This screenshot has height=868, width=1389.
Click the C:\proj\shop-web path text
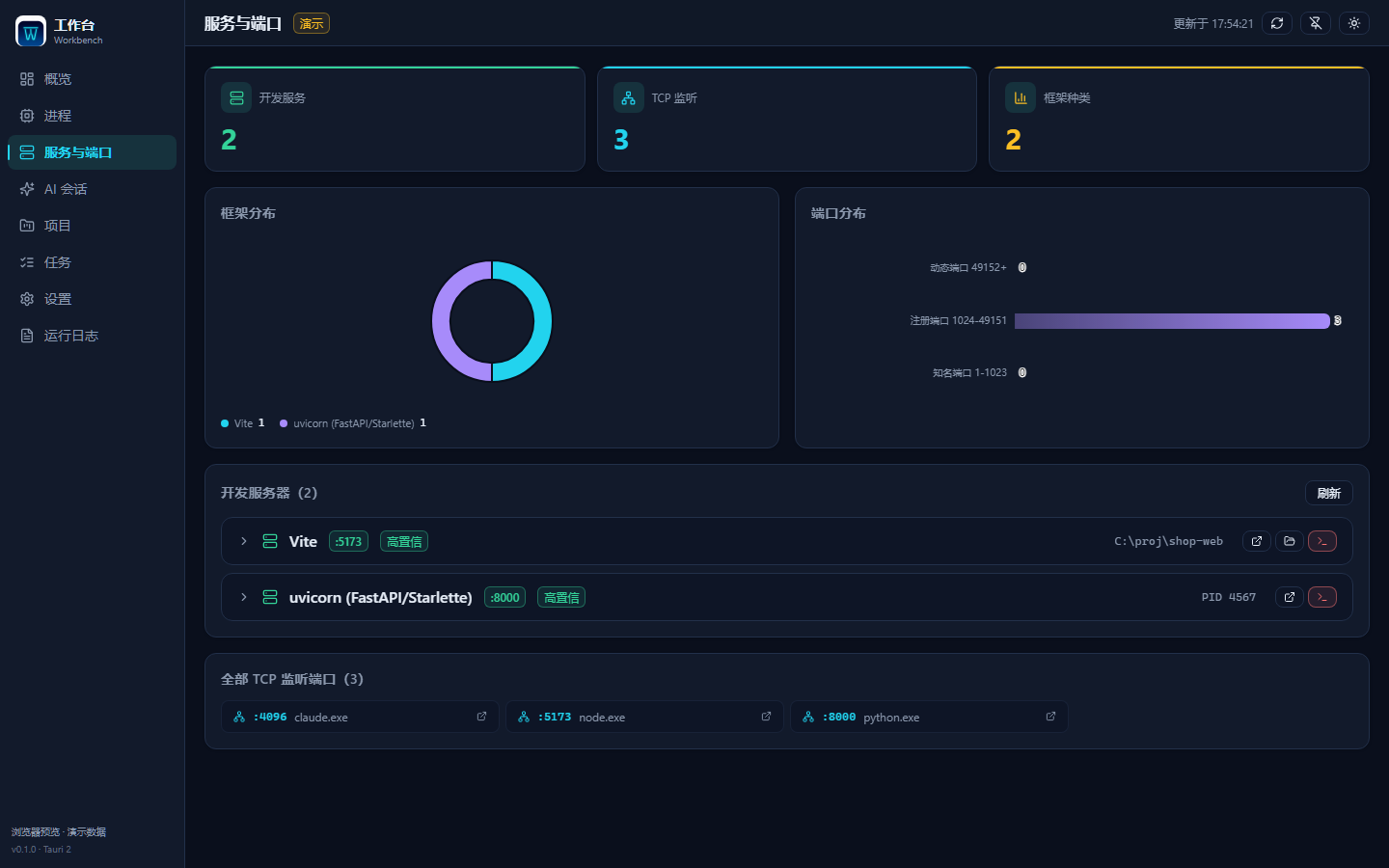tap(1168, 541)
